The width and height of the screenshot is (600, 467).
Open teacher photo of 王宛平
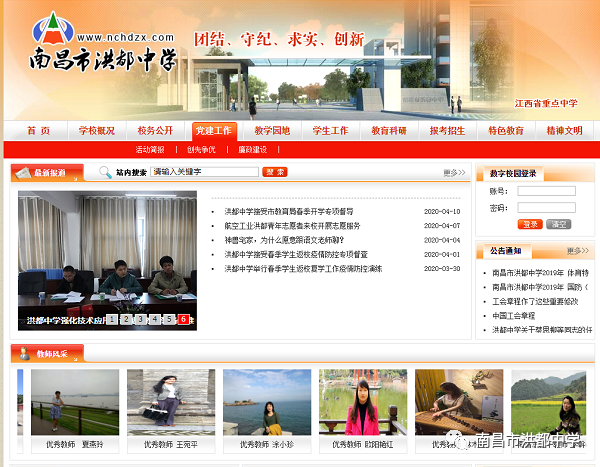[x=171, y=402]
